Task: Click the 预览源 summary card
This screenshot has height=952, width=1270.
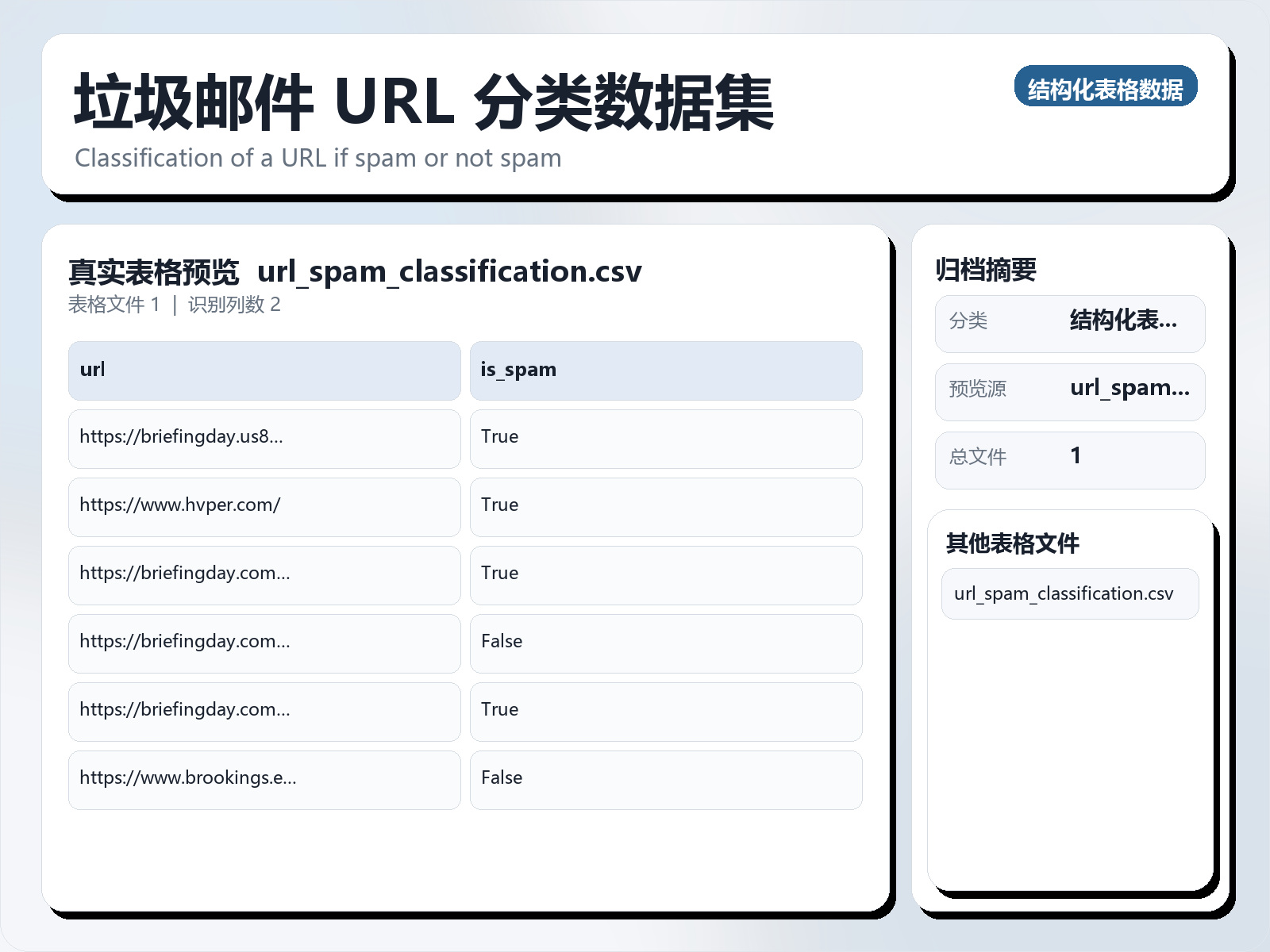Action: click(1069, 391)
